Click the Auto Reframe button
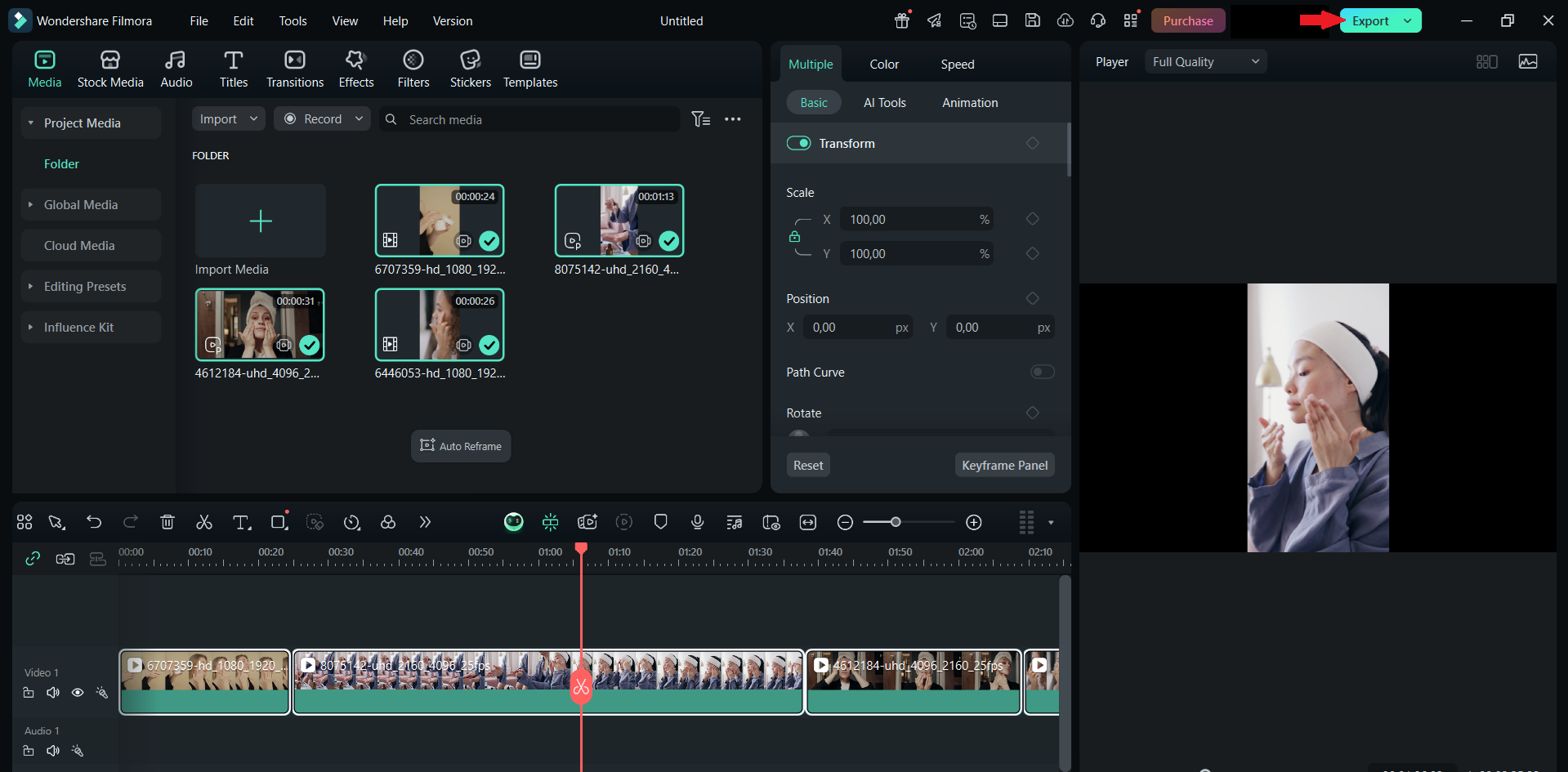This screenshot has width=1568, height=772. click(x=461, y=446)
